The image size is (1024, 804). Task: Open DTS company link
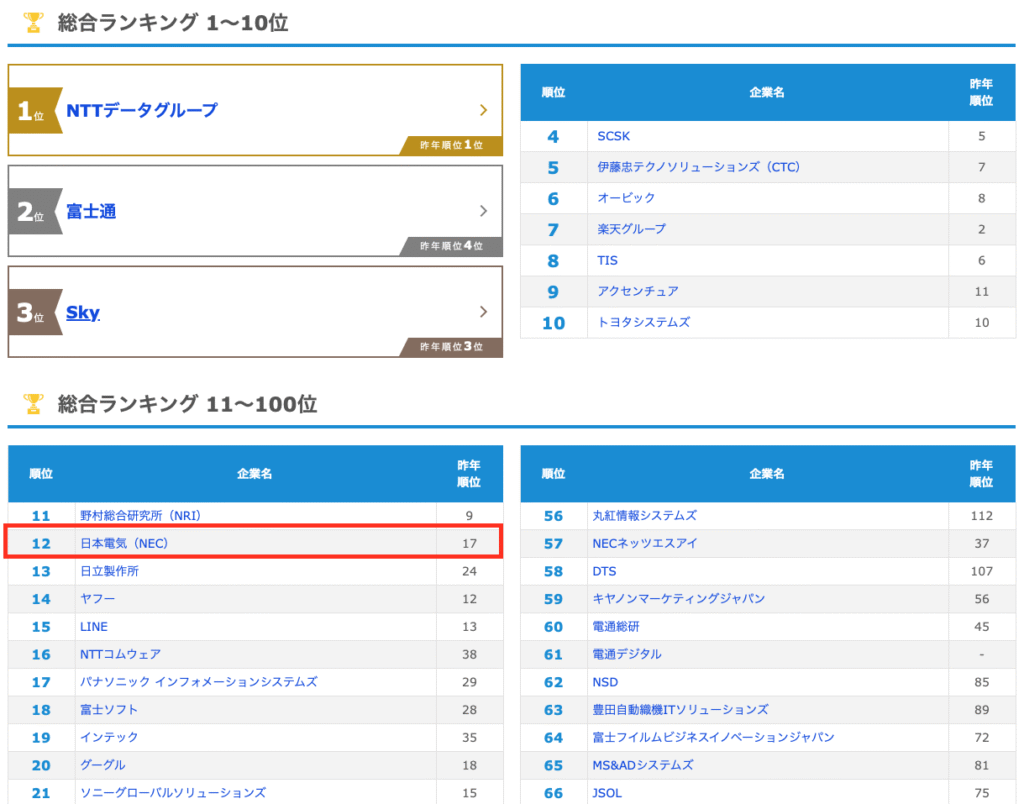(604, 571)
